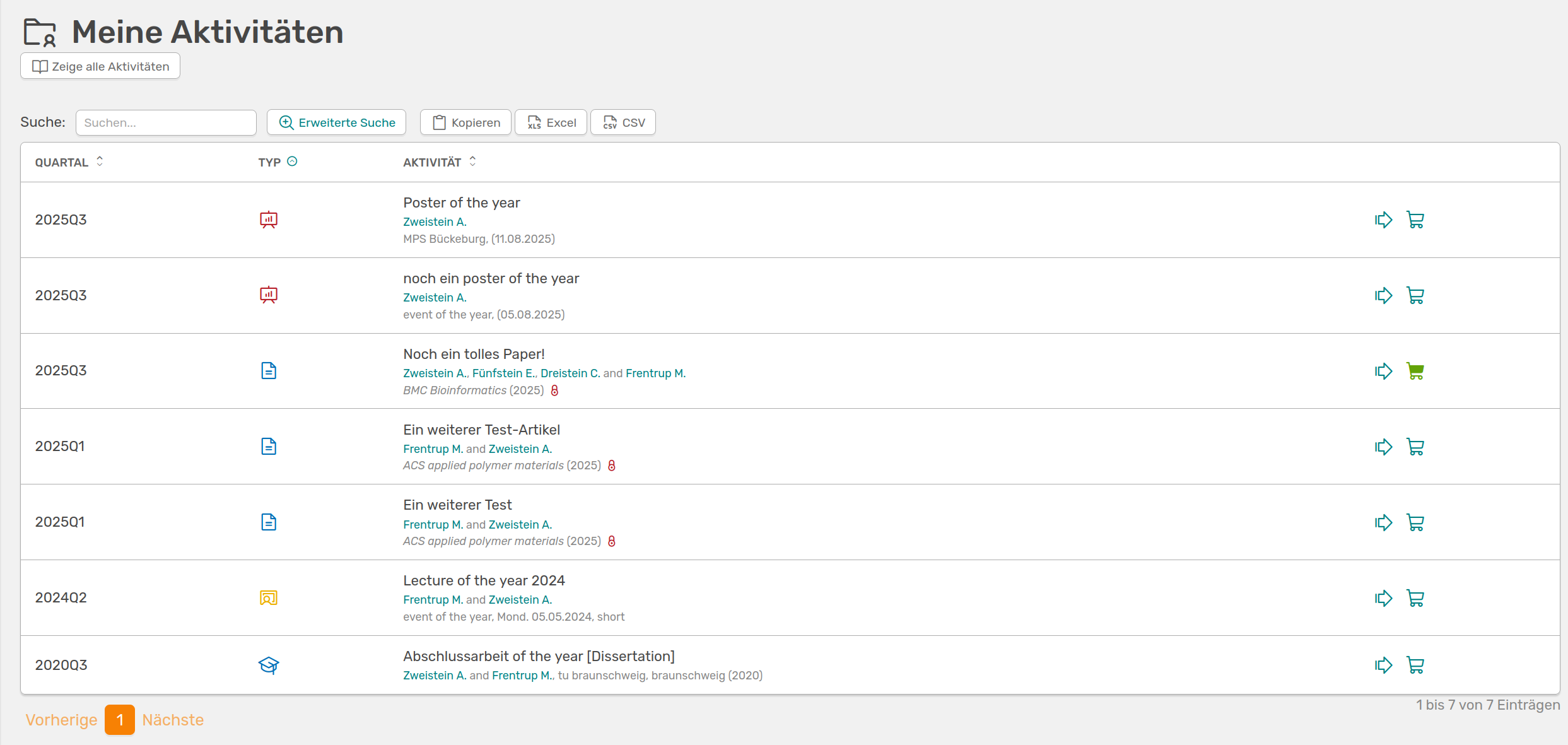Click the 2020Q3 quarter cell
Image resolution: width=1568 pixels, height=745 pixels.
pyautogui.click(x=61, y=665)
